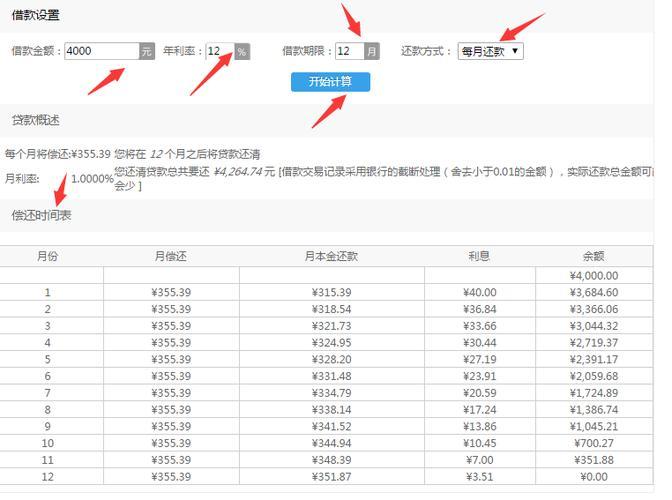Click the 年利率 input field with 12
Viewport: 672px width, 500px height.
point(220,51)
